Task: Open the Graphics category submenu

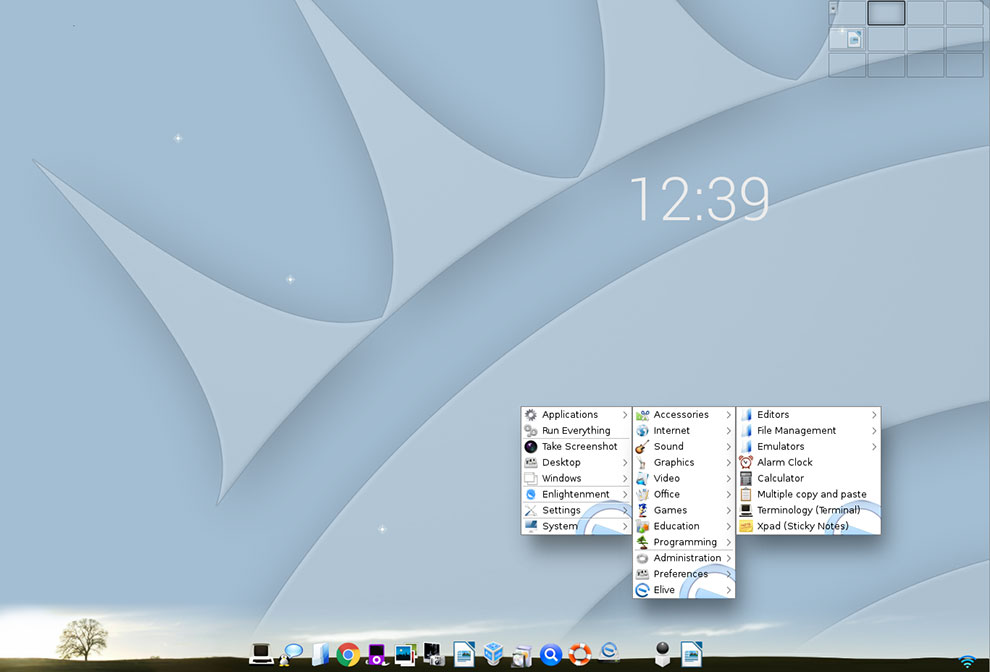Action: [684, 462]
